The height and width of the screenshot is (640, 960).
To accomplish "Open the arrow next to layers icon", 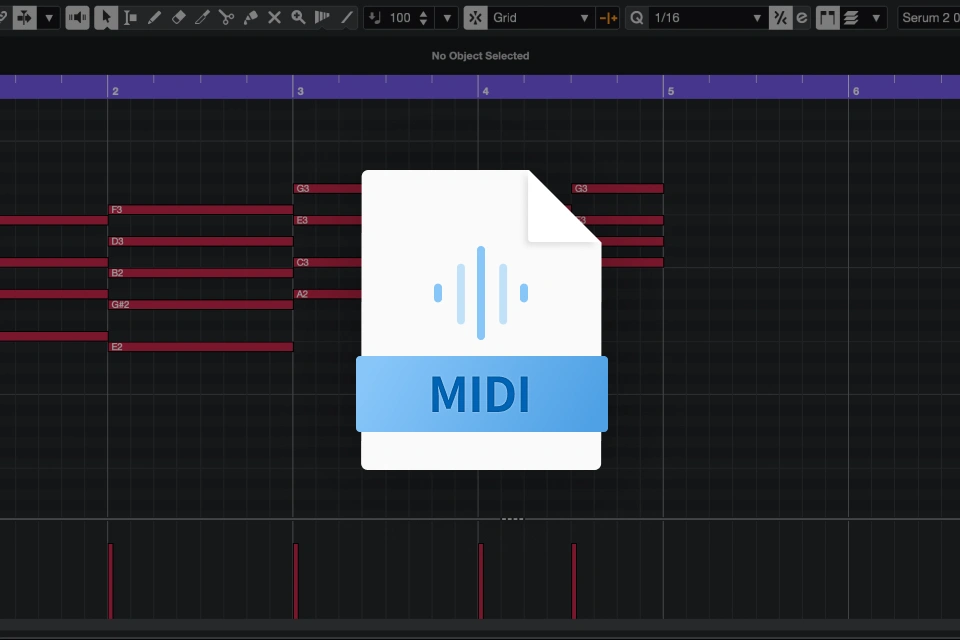I will (876, 18).
